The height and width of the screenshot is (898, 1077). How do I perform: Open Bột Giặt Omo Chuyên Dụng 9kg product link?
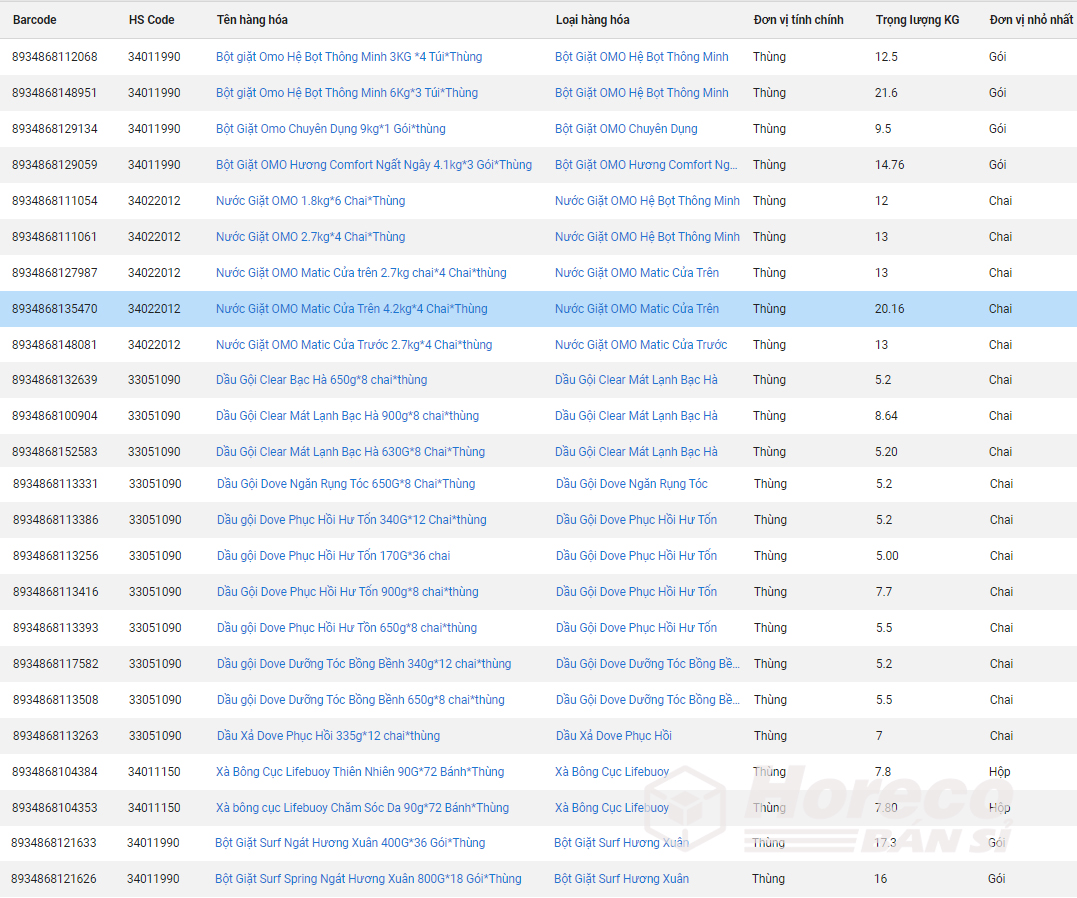tap(330, 129)
